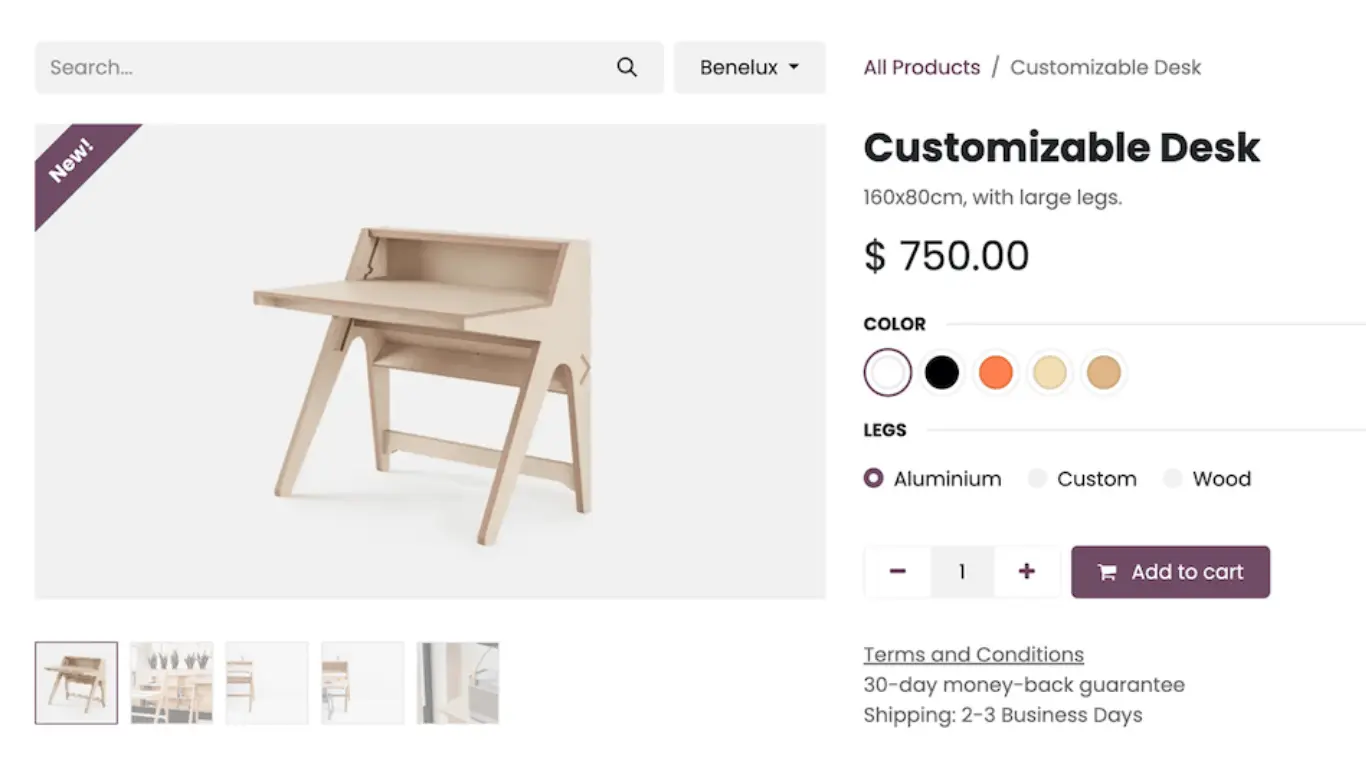Click the quantity number field

click(x=962, y=572)
